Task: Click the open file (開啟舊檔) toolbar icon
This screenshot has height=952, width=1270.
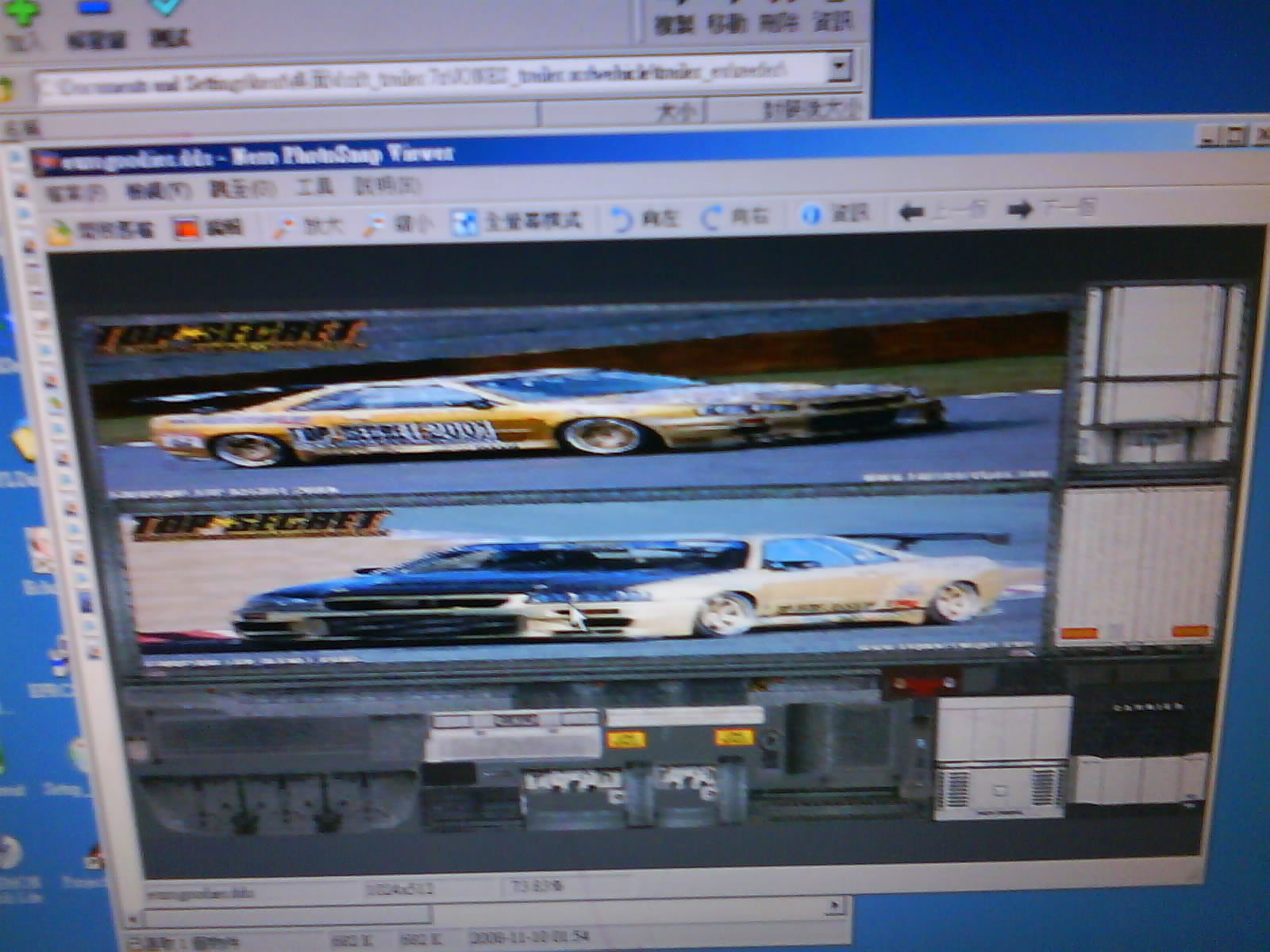Action: coord(99,231)
